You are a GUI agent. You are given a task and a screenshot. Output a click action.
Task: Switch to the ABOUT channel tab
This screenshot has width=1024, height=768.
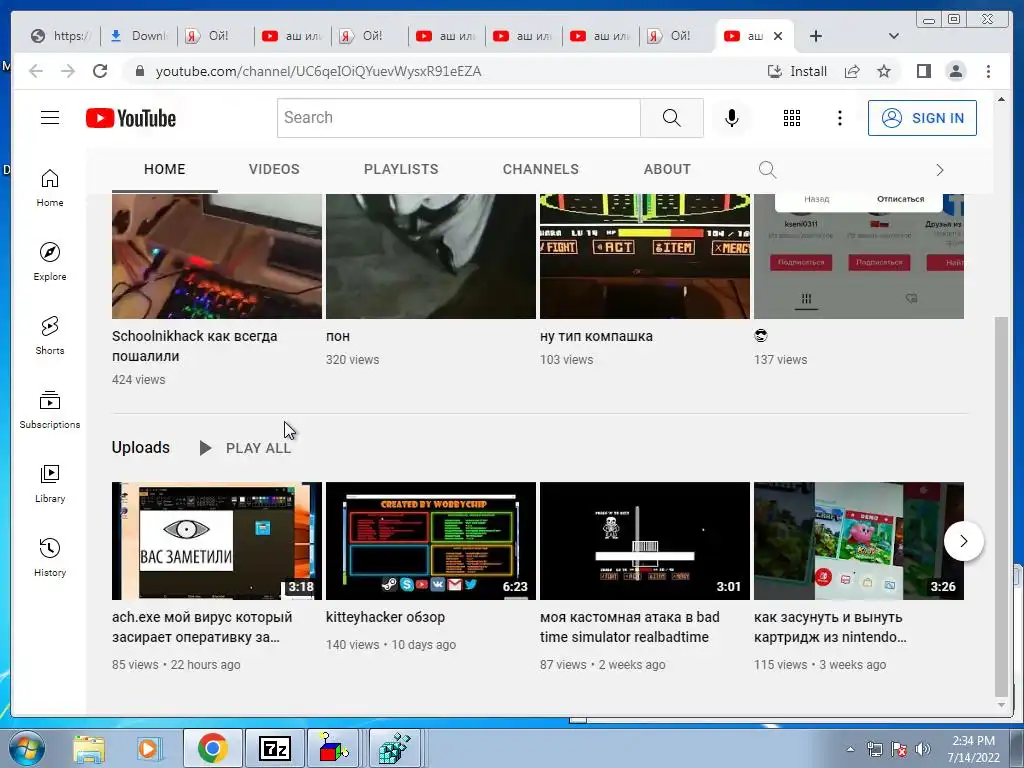coord(667,169)
